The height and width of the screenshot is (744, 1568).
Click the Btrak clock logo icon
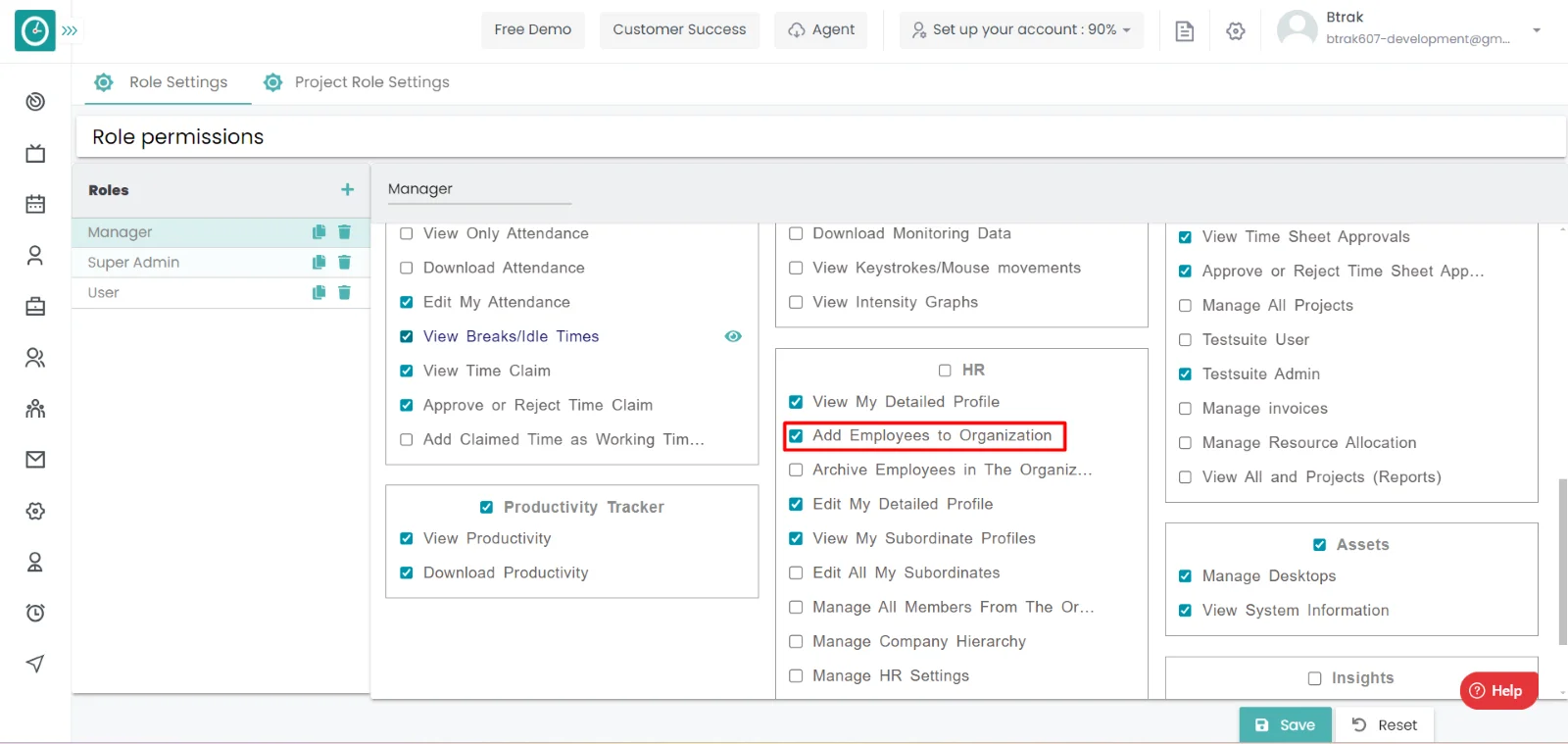coord(35,31)
